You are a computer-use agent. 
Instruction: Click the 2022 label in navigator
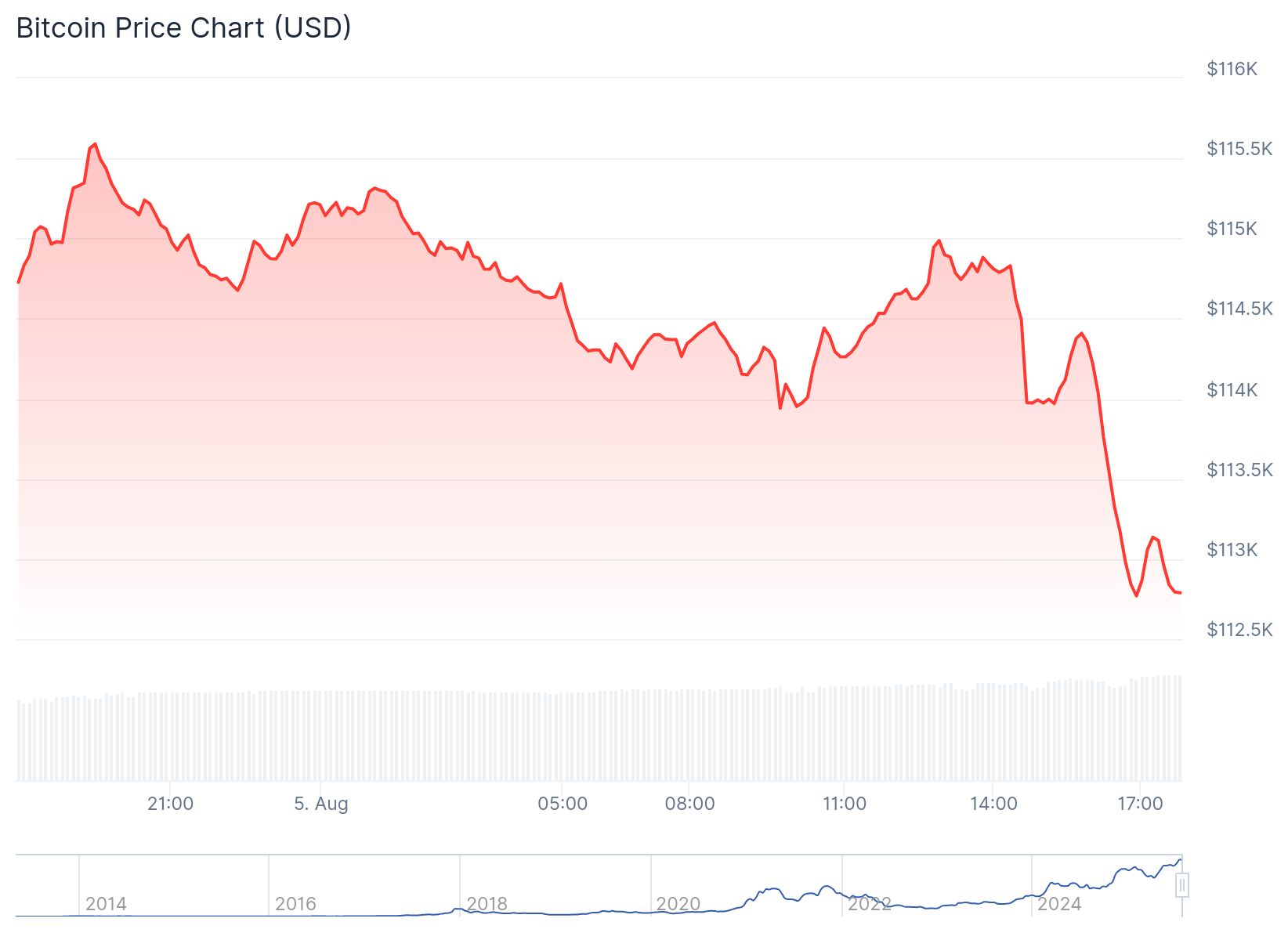coord(869,904)
